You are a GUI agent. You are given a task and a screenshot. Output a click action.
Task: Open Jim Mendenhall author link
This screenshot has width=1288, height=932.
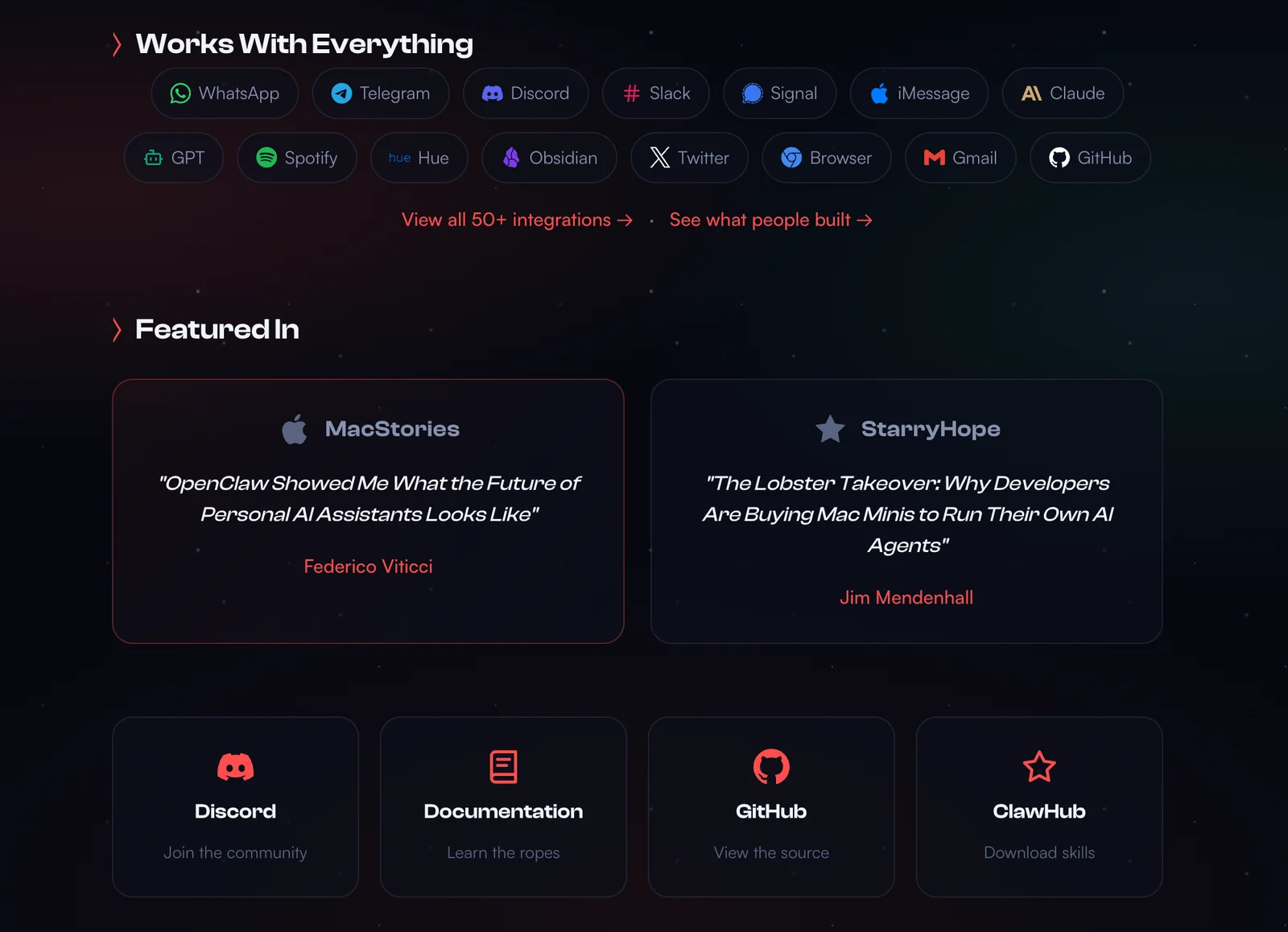pos(906,597)
